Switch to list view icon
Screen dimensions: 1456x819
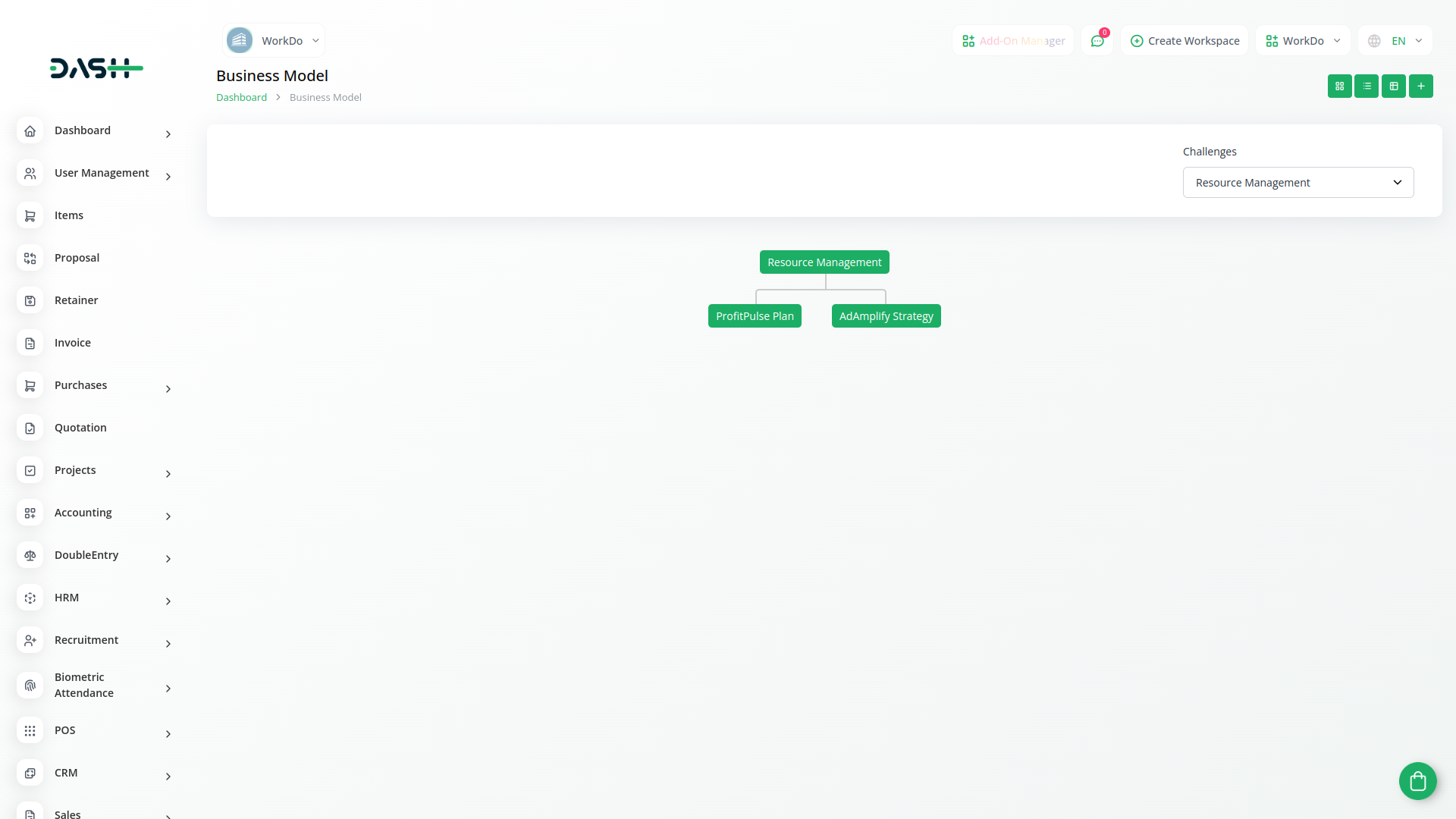click(1367, 86)
